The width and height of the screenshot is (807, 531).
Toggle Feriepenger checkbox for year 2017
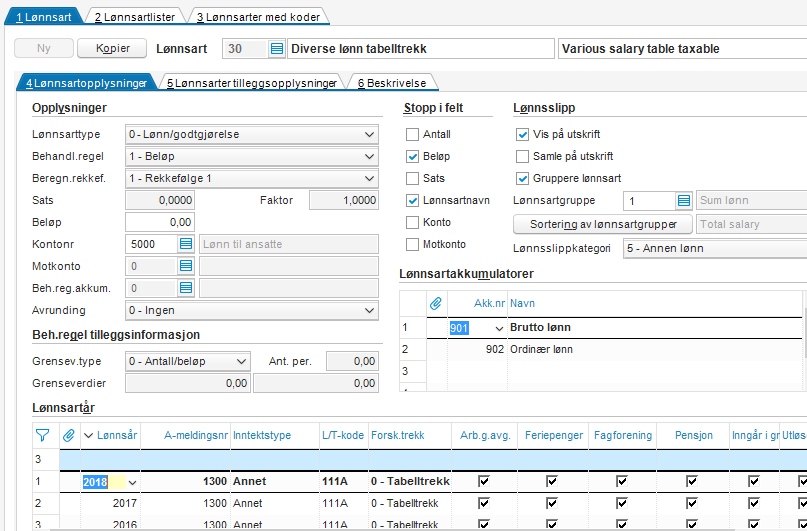tap(552, 503)
